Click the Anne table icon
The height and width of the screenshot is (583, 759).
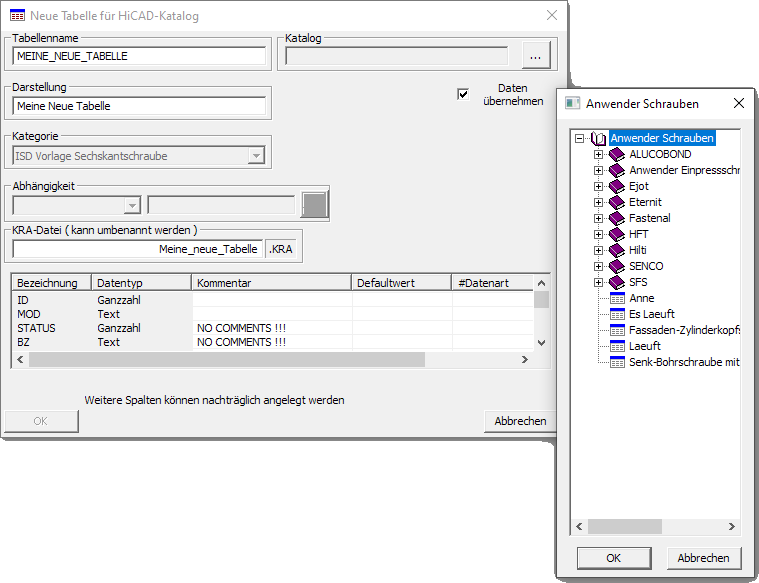tap(617, 298)
